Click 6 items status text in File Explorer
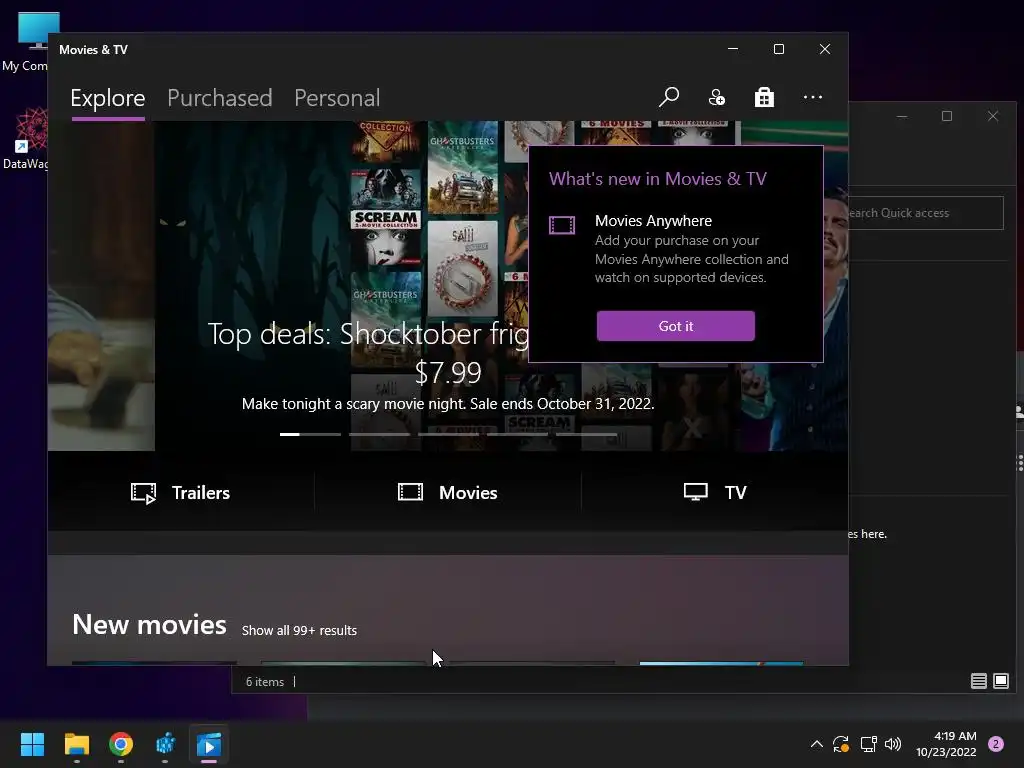Viewport: 1024px width, 768px height. tap(264, 682)
